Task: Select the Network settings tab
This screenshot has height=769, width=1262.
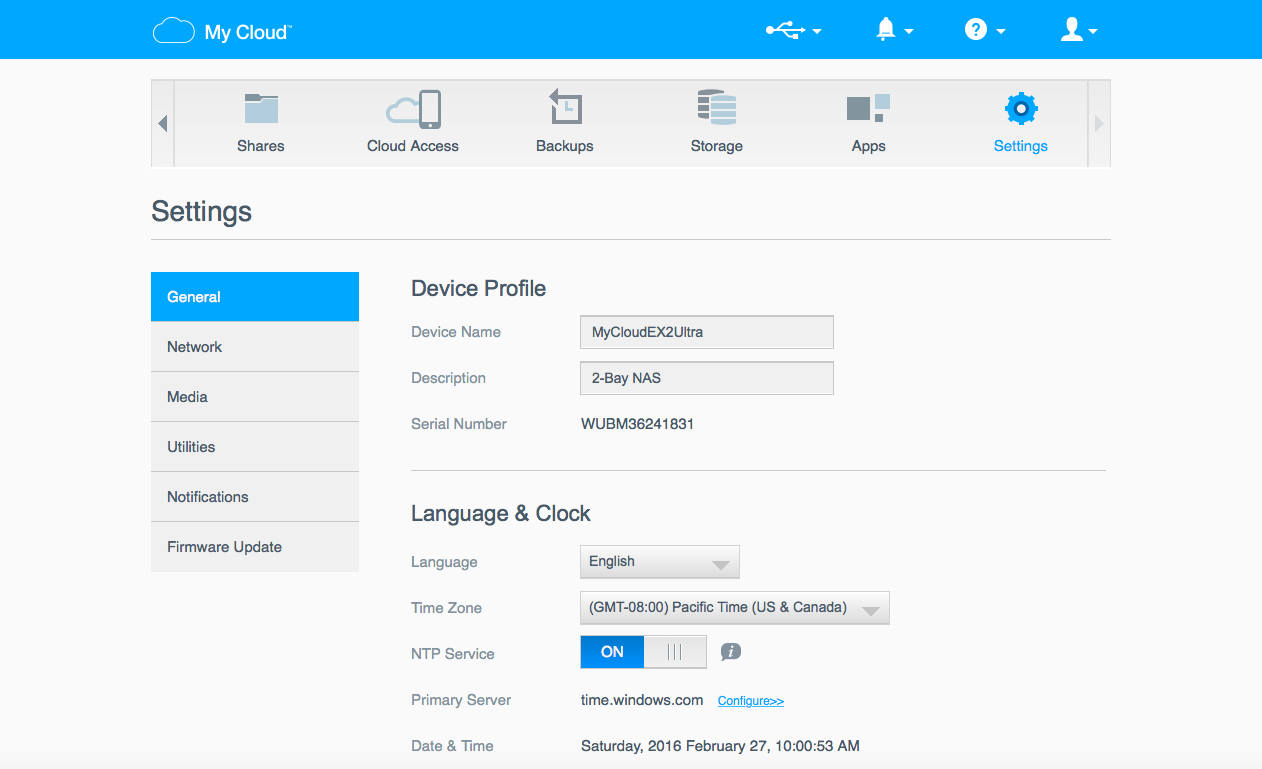Action: 255,347
